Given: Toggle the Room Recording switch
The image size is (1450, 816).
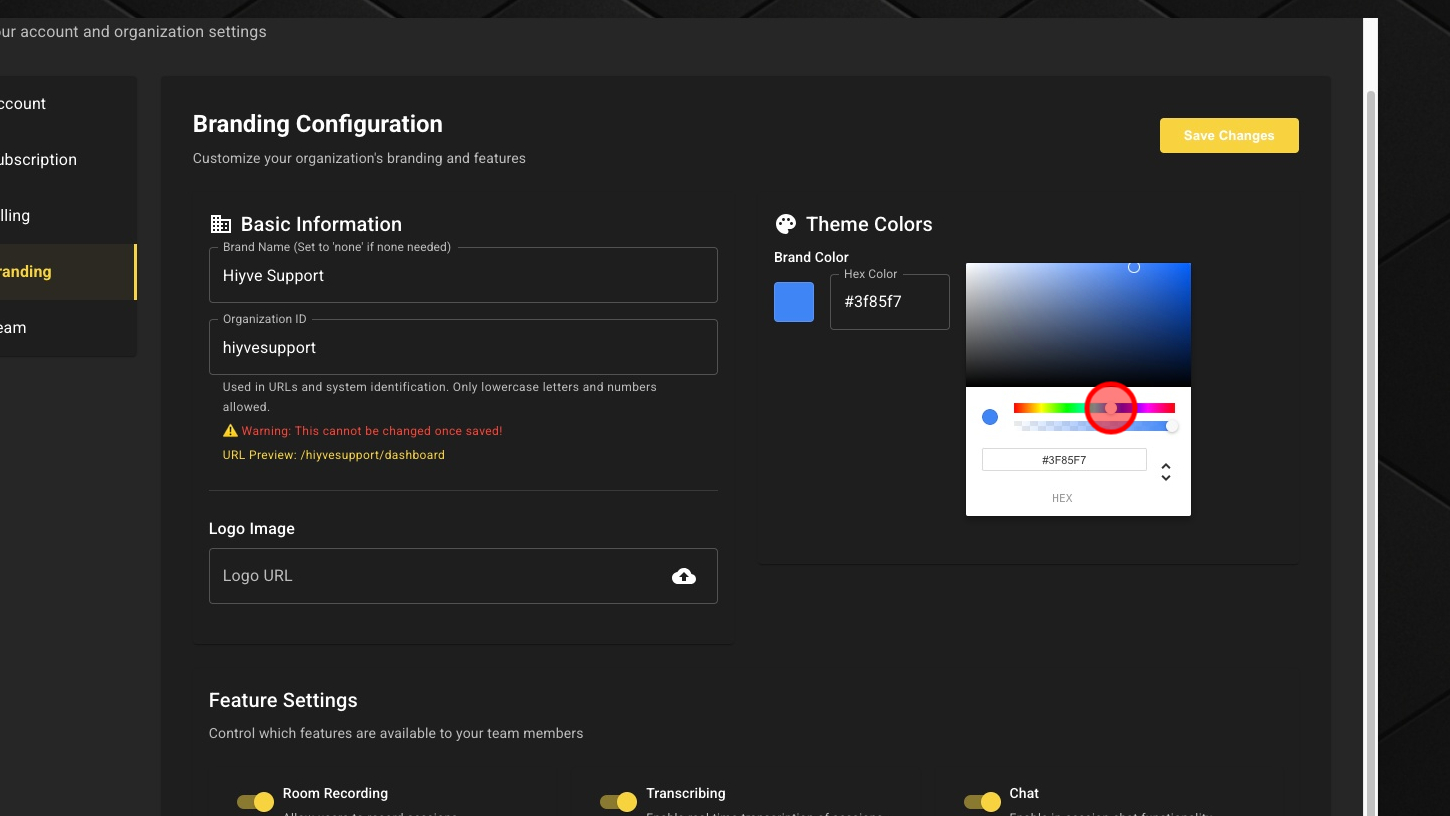Looking at the screenshot, I should click(256, 802).
